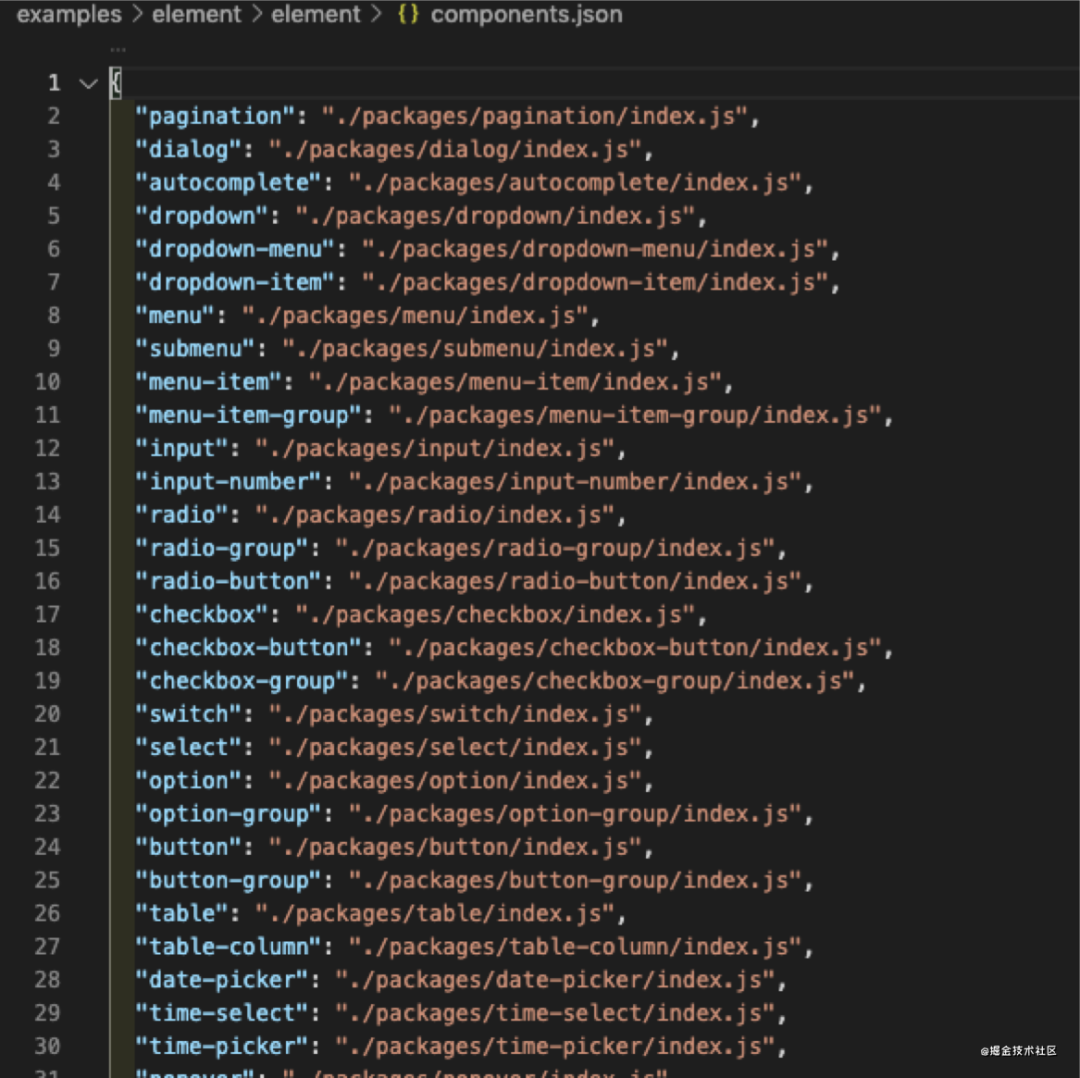1080x1078 pixels.
Task: Click the "radio-group" key on line 15
Action: click(x=222, y=548)
